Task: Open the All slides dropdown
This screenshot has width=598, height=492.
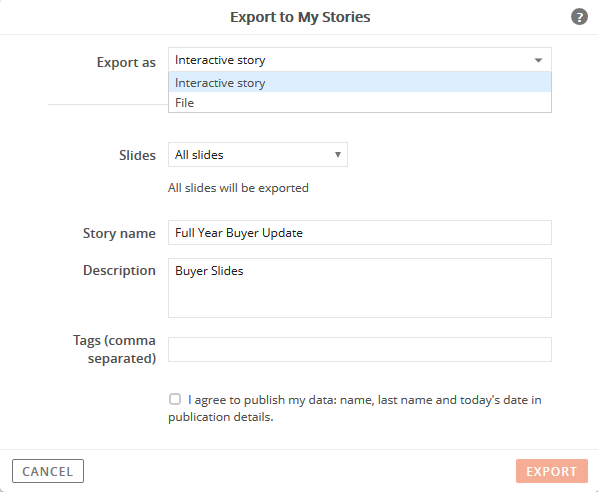Action: pyautogui.click(x=257, y=154)
